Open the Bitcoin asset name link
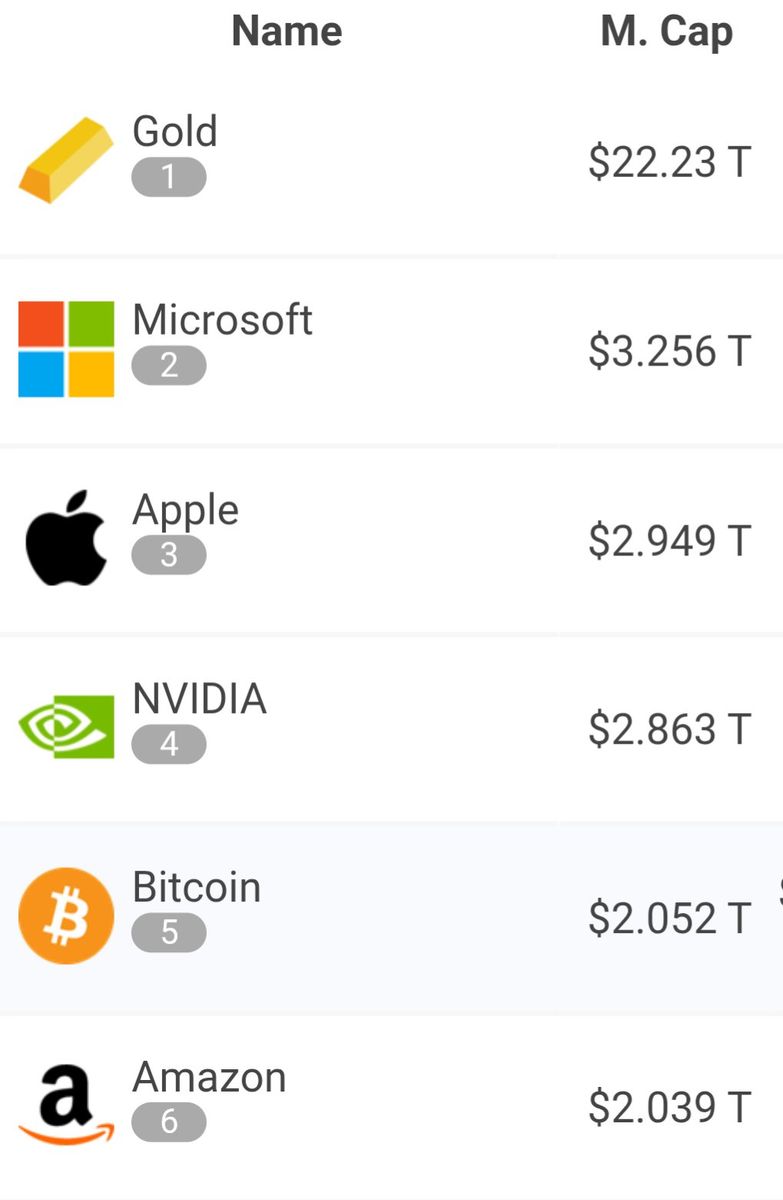The width and height of the screenshot is (783, 1200). pyautogui.click(x=197, y=887)
